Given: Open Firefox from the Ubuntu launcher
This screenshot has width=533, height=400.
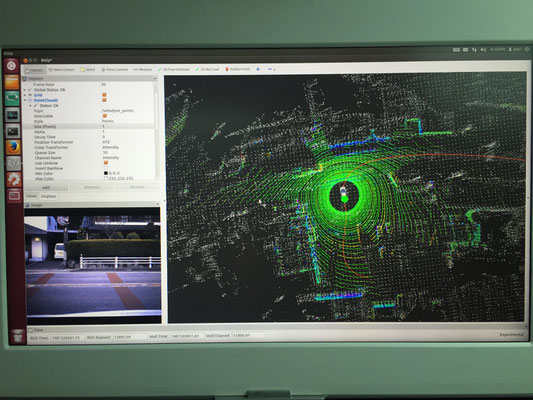Looking at the screenshot, I should coord(13,147).
